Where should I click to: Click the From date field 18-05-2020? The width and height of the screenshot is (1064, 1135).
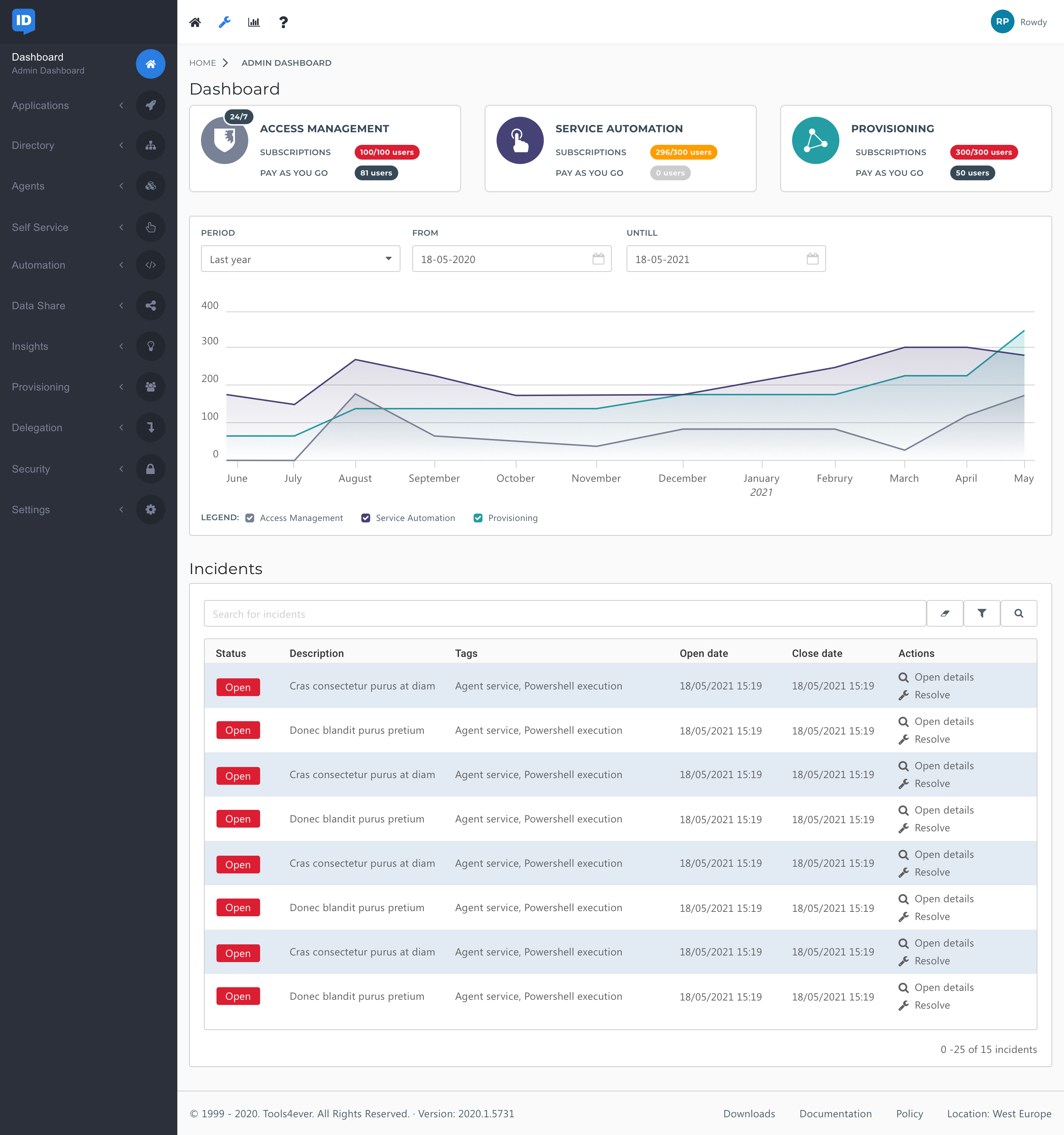click(512, 259)
